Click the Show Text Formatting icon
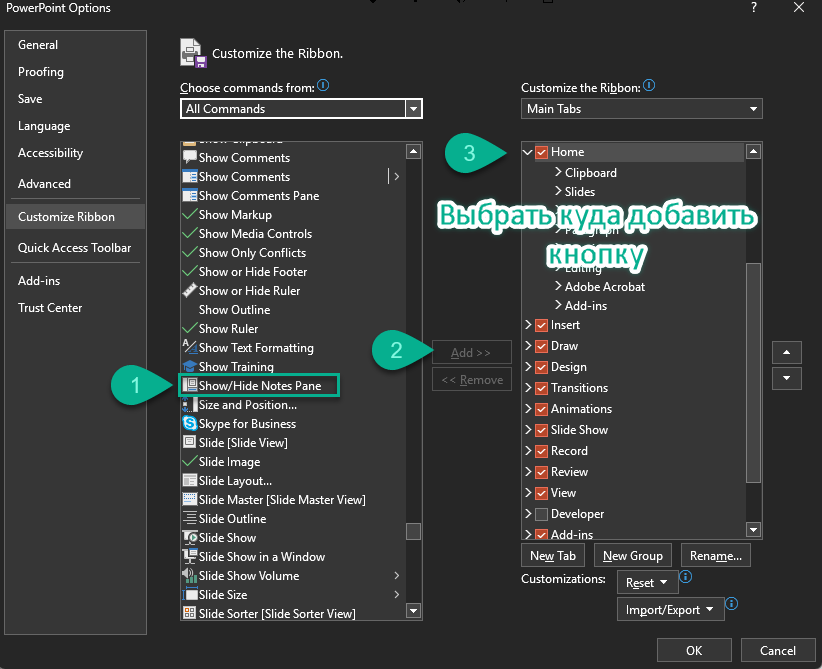Viewport: 822px width, 669px height. 189,347
